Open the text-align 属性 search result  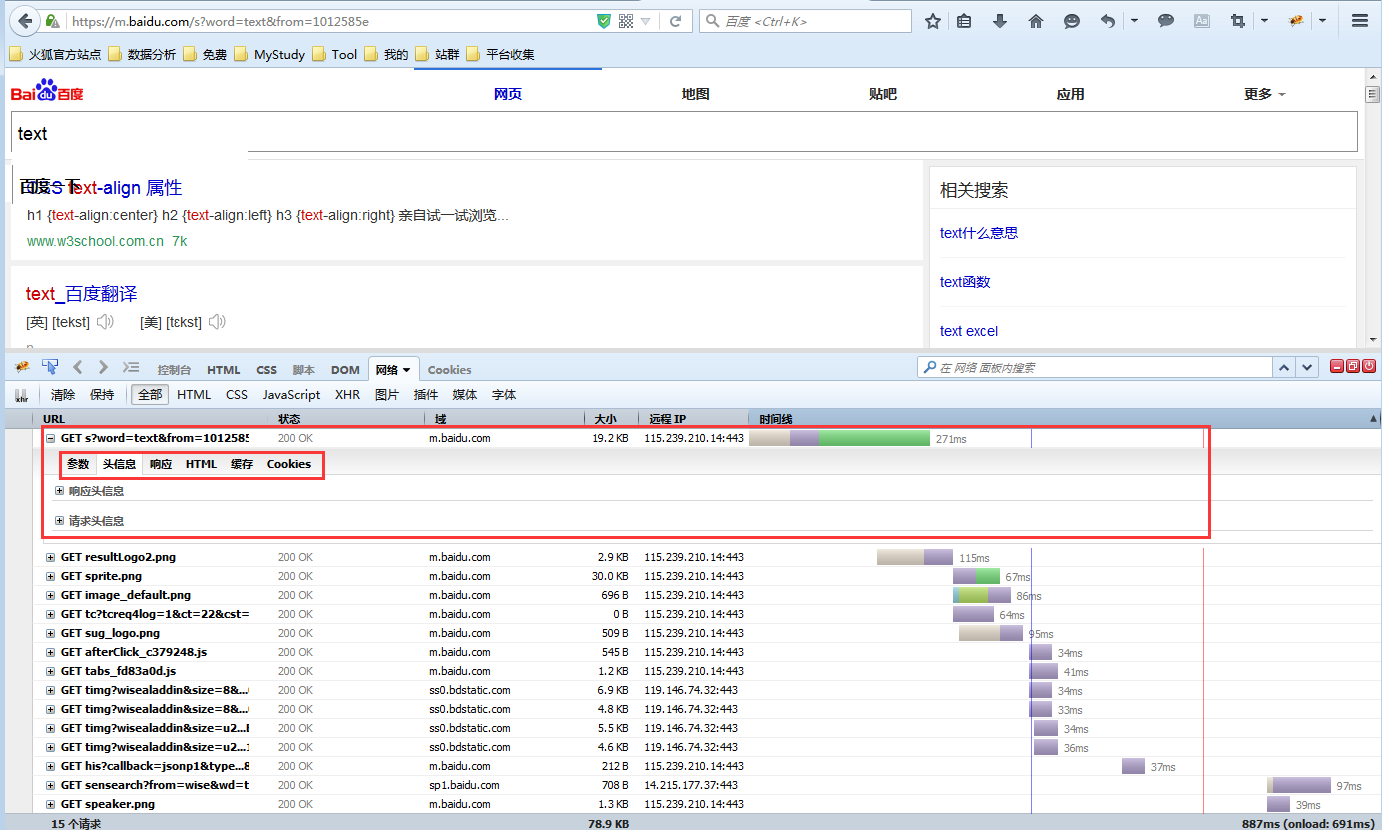(x=104, y=188)
